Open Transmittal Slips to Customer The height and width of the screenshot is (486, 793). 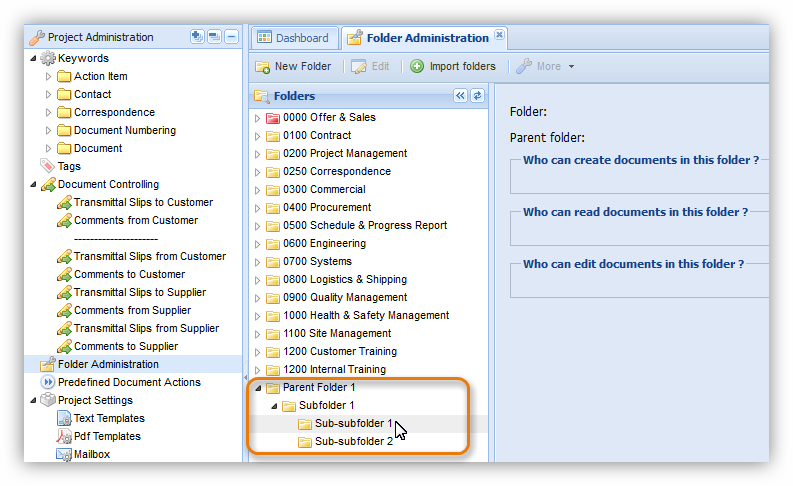[142, 202]
